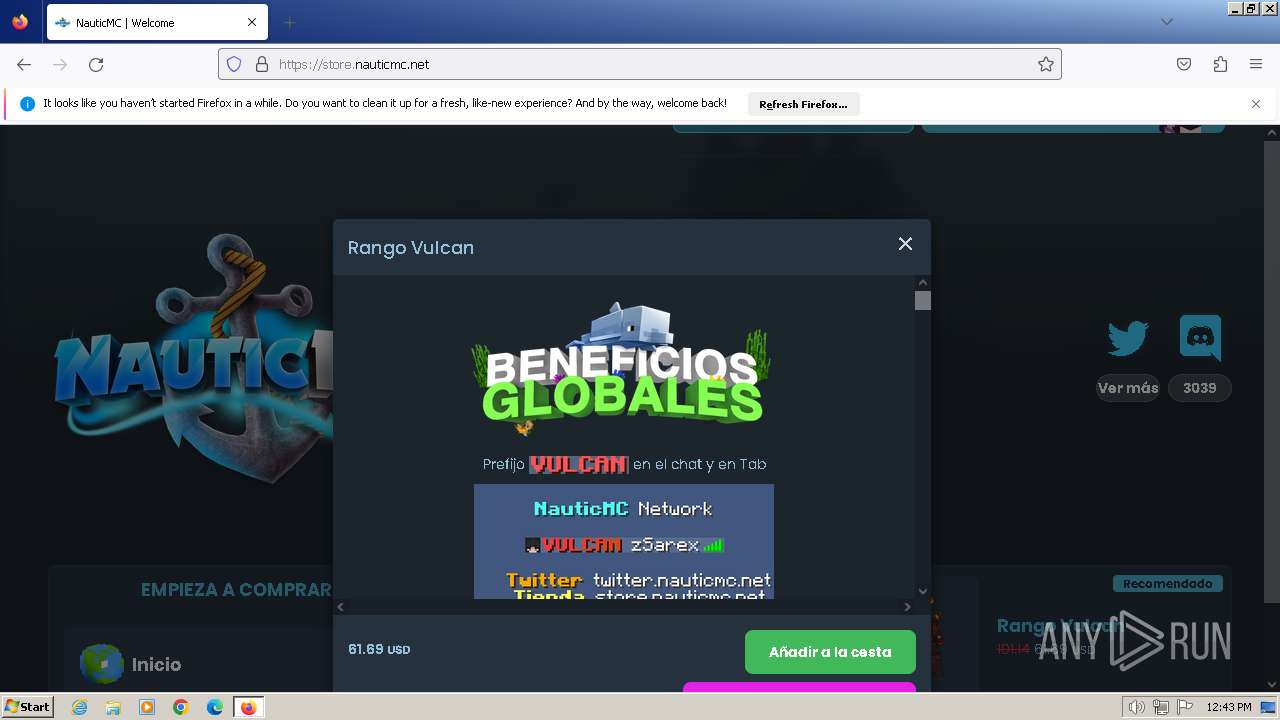Close the NauticMC Welcome tab

tap(252, 22)
